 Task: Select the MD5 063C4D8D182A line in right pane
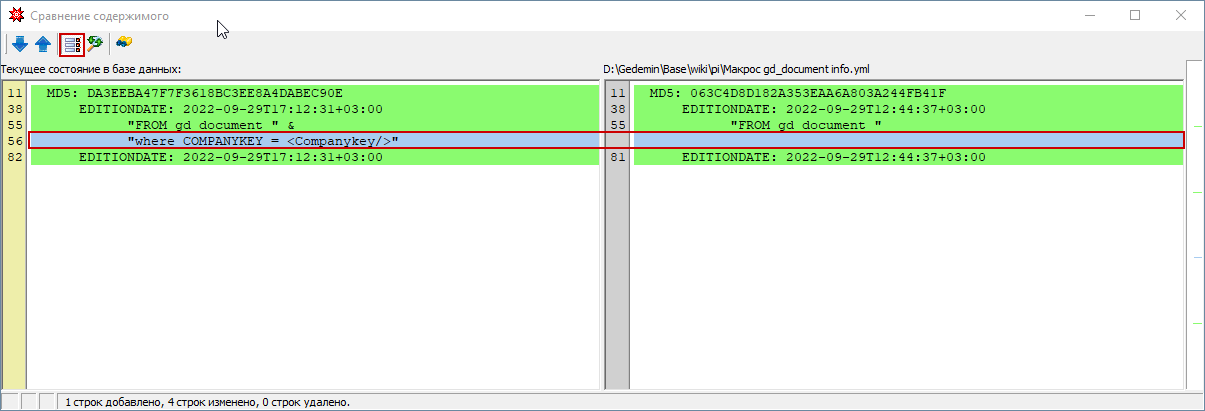(797, 93)
